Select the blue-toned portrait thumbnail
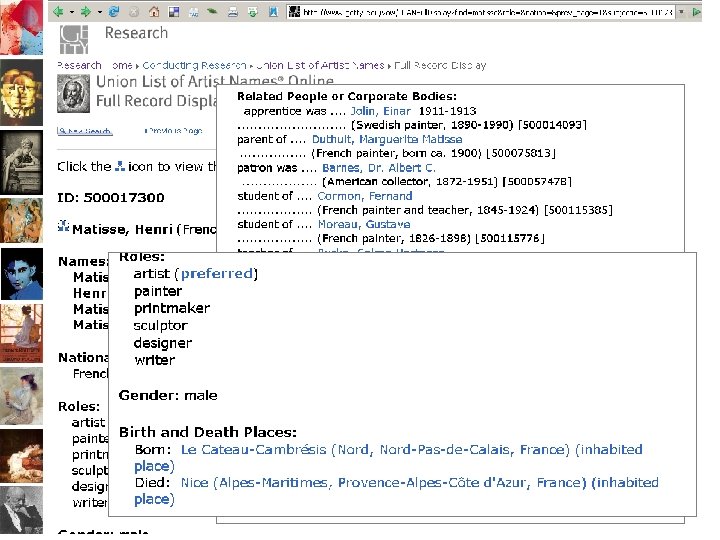Image resolution: width=720 pixels, height=540 pixels. pyautogui.click(x=22, y=274)
